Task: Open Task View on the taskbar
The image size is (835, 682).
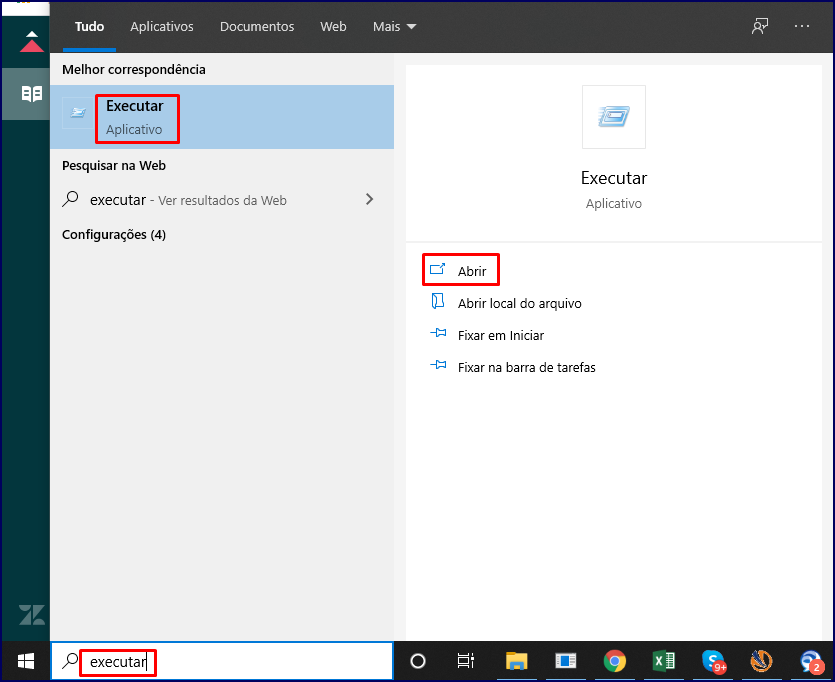Action: 466,661
